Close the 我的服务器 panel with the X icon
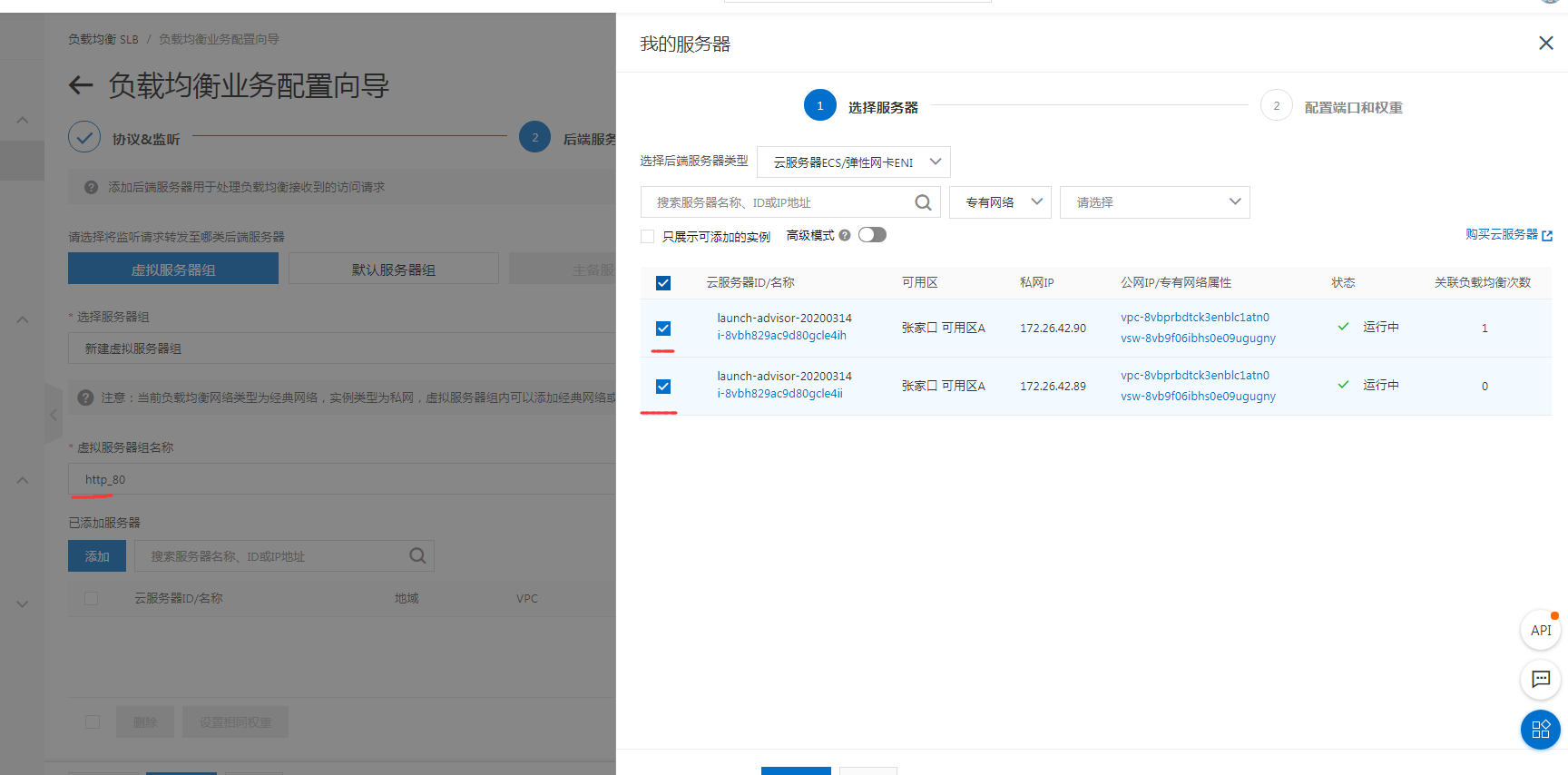 [x=1546, y=43]
